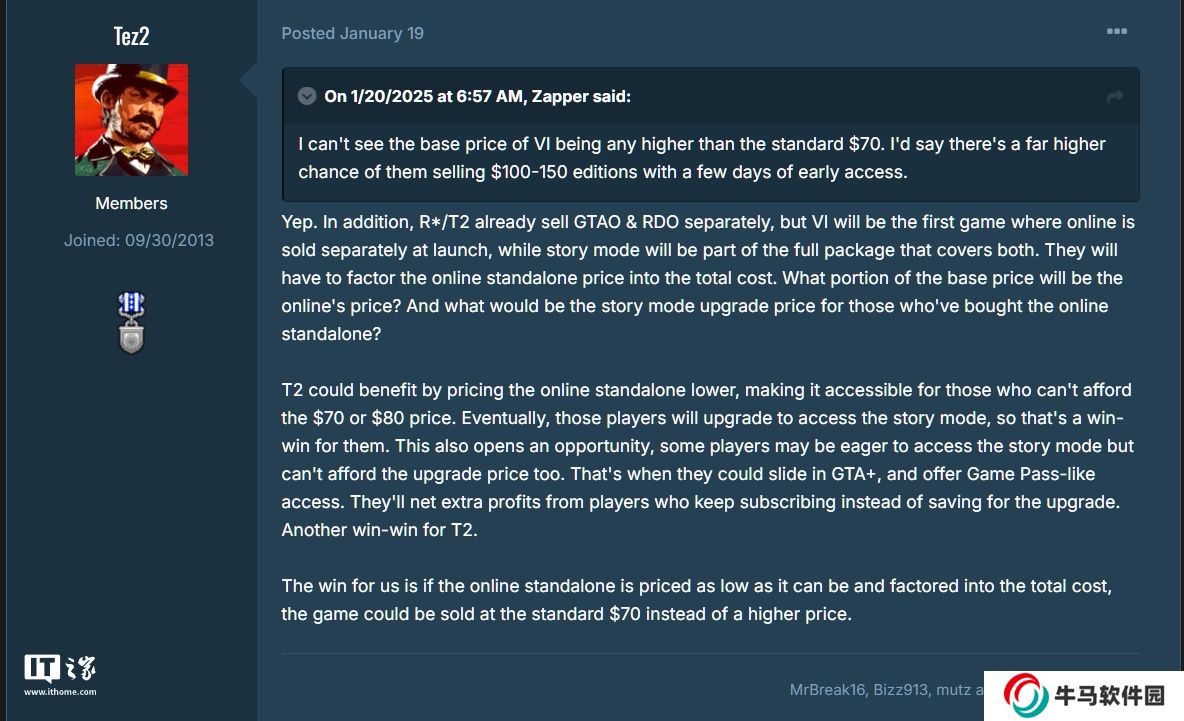This screenshot has width=1184, height=721.
Task: Click the www.ithome.com text
Action: (60, 692)
